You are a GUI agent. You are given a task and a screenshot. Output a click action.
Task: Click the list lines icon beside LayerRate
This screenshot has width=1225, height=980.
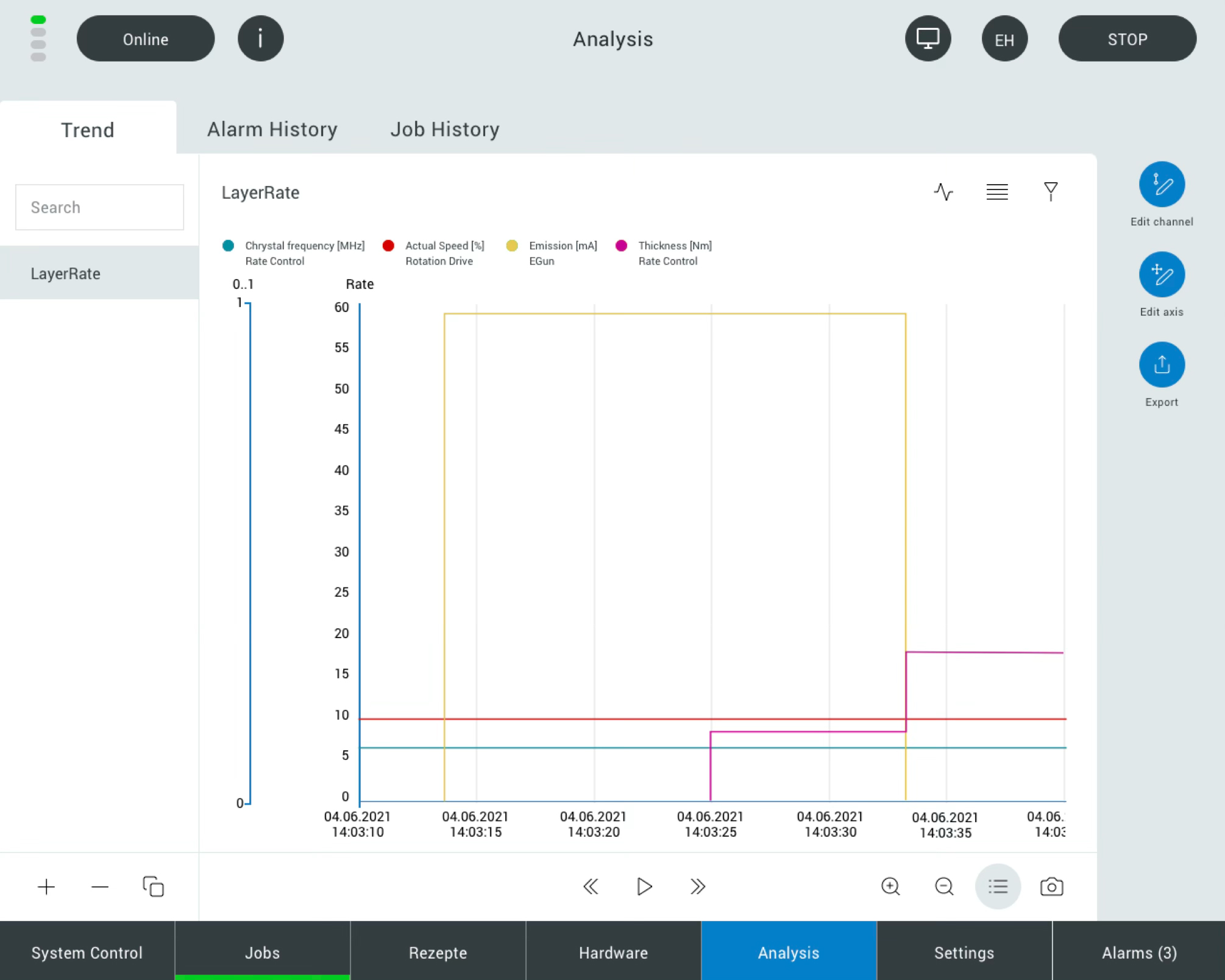(x=996, y=192)
